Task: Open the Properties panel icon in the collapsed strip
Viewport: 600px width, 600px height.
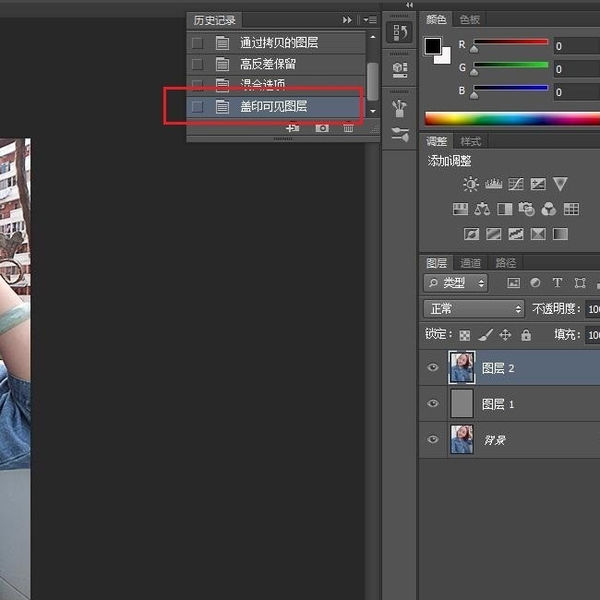Action: coord(399,70)
